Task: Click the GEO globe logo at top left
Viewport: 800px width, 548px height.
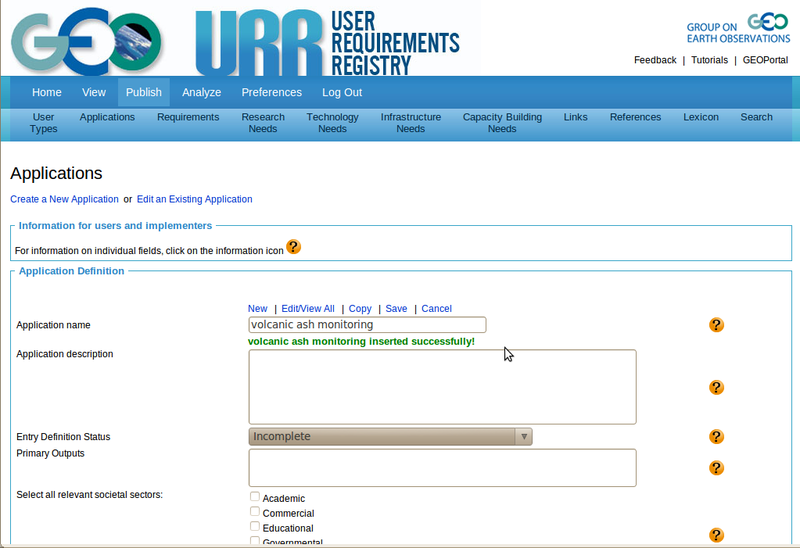Action: (85, 39)
